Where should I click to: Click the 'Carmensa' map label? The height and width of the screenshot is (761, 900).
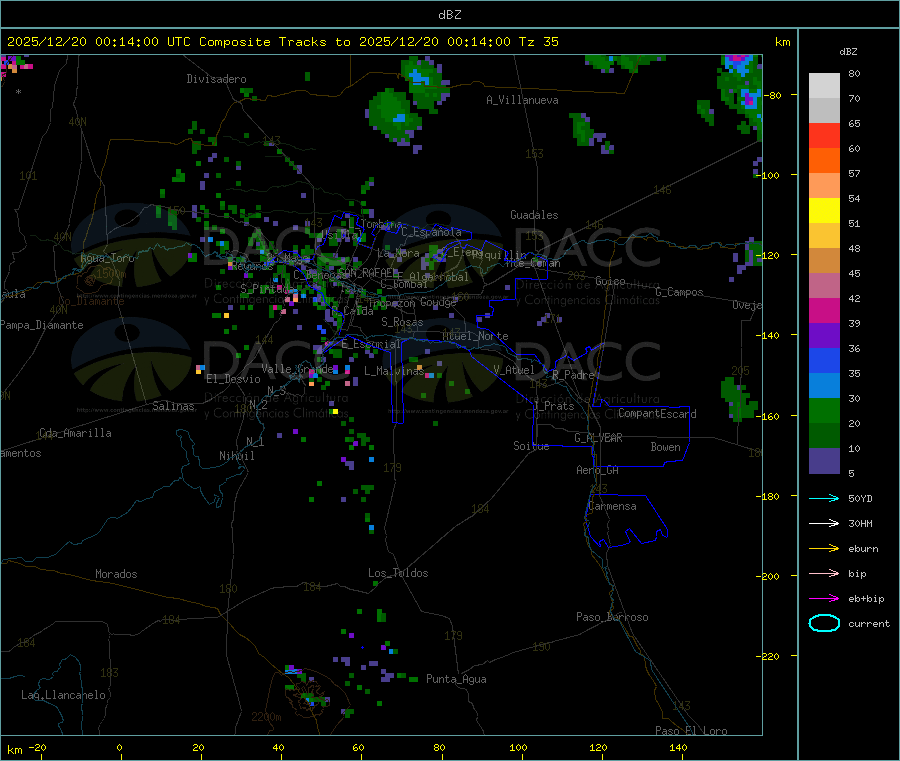[612, 506]
